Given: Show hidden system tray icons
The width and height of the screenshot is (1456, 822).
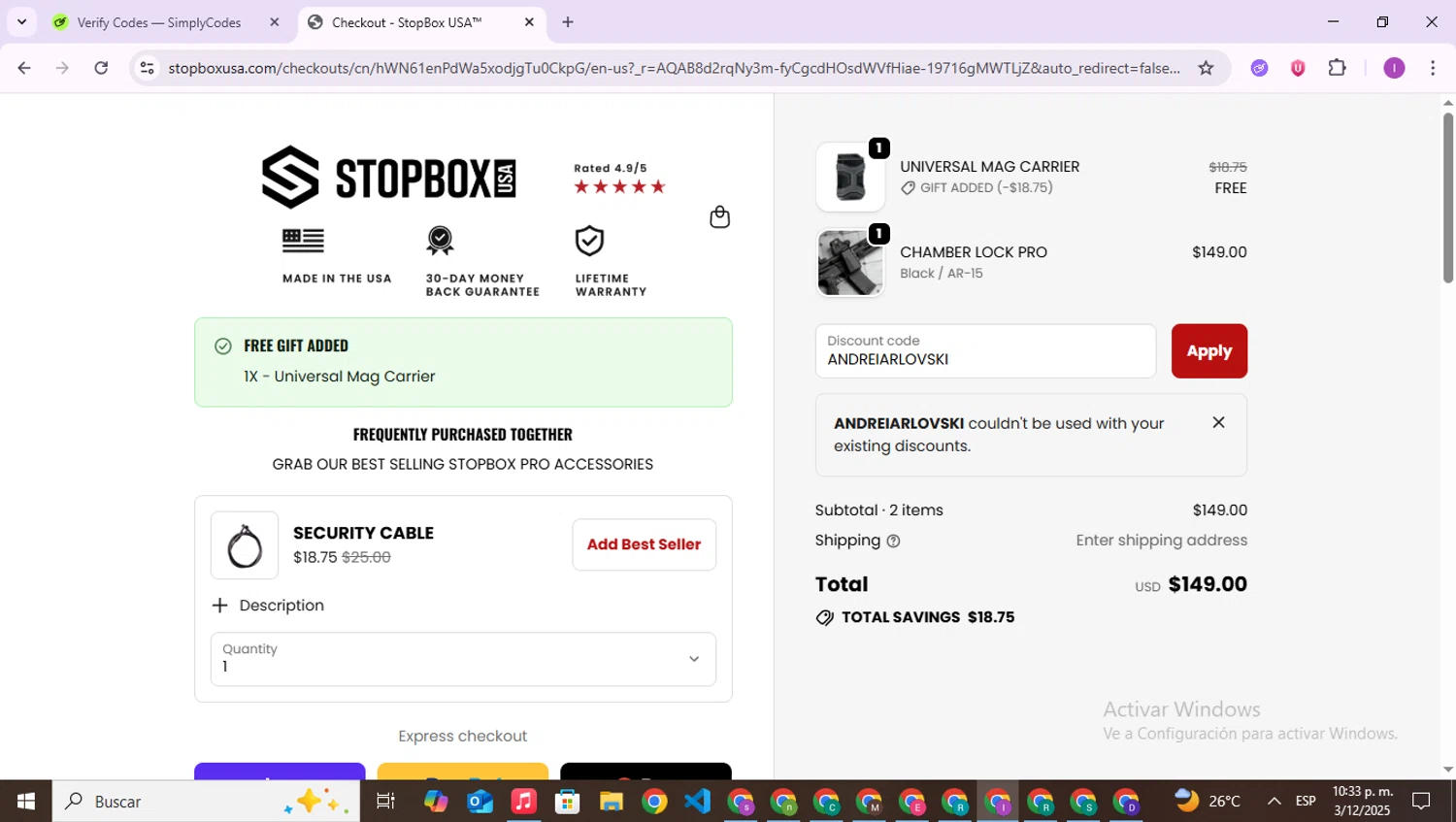Looking at the screenshot, I should [x=1274, y=802].
